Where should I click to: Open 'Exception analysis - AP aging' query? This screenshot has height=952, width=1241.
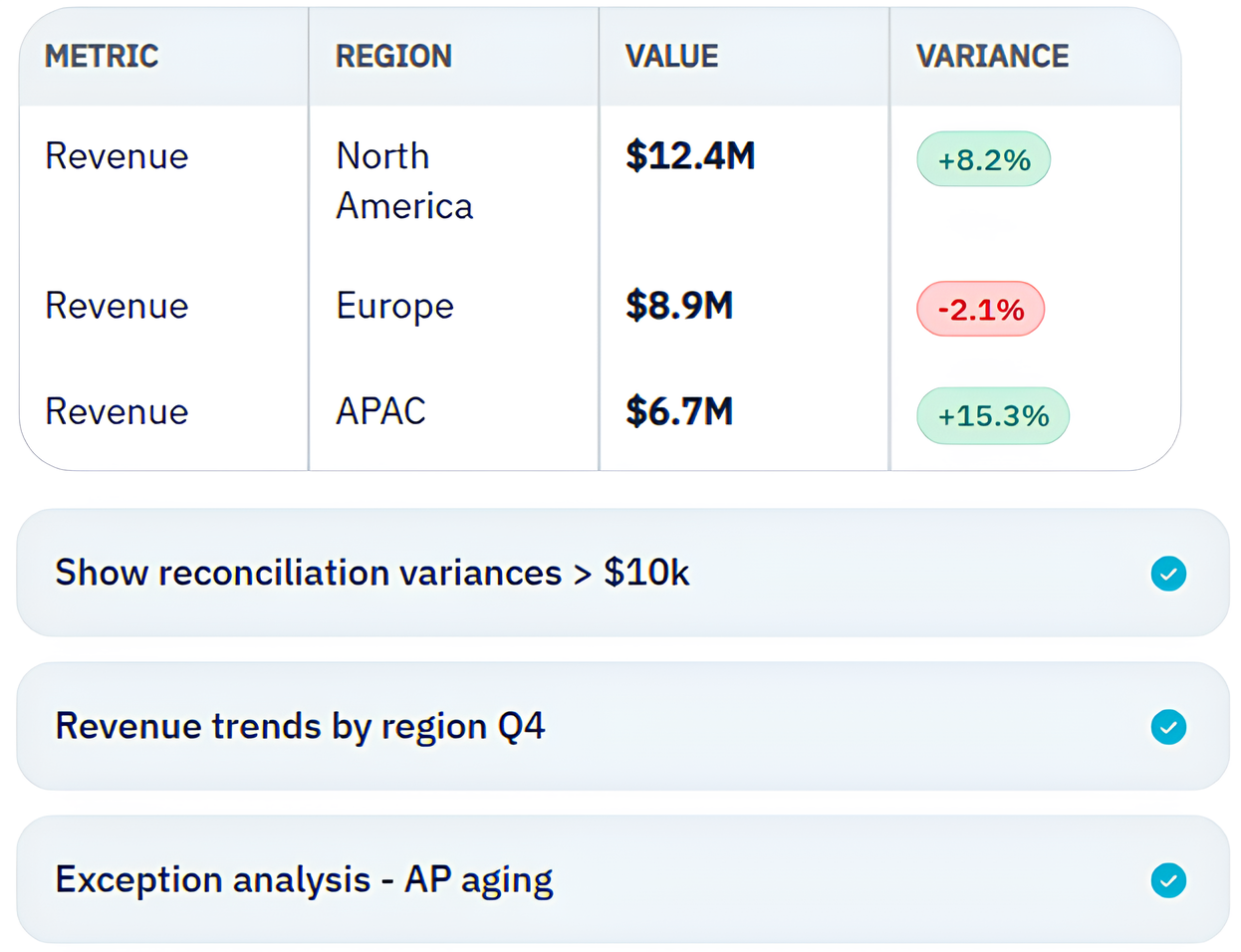click(304, 880)
